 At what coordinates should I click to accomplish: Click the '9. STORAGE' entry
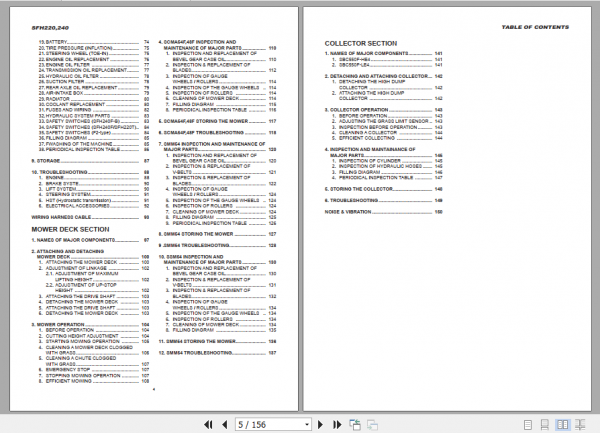tap(90, 161)
